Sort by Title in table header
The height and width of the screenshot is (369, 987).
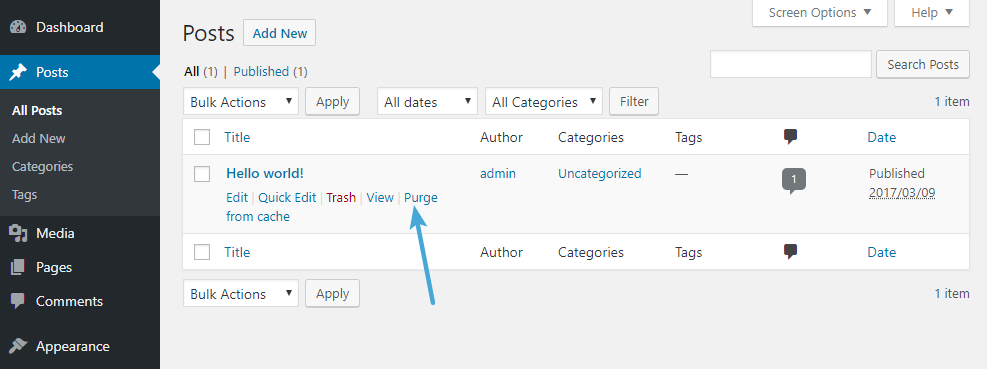tap(237, 137)
